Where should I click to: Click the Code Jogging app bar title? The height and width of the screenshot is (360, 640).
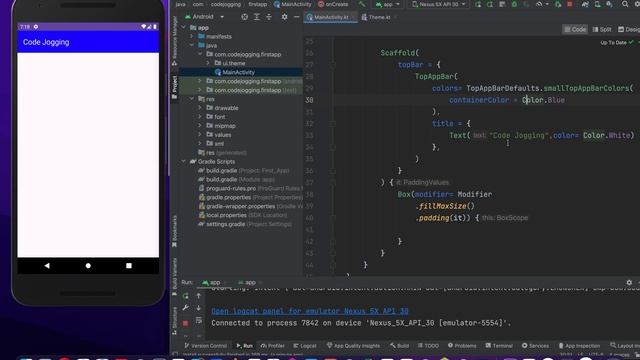[x=46, y=42]
